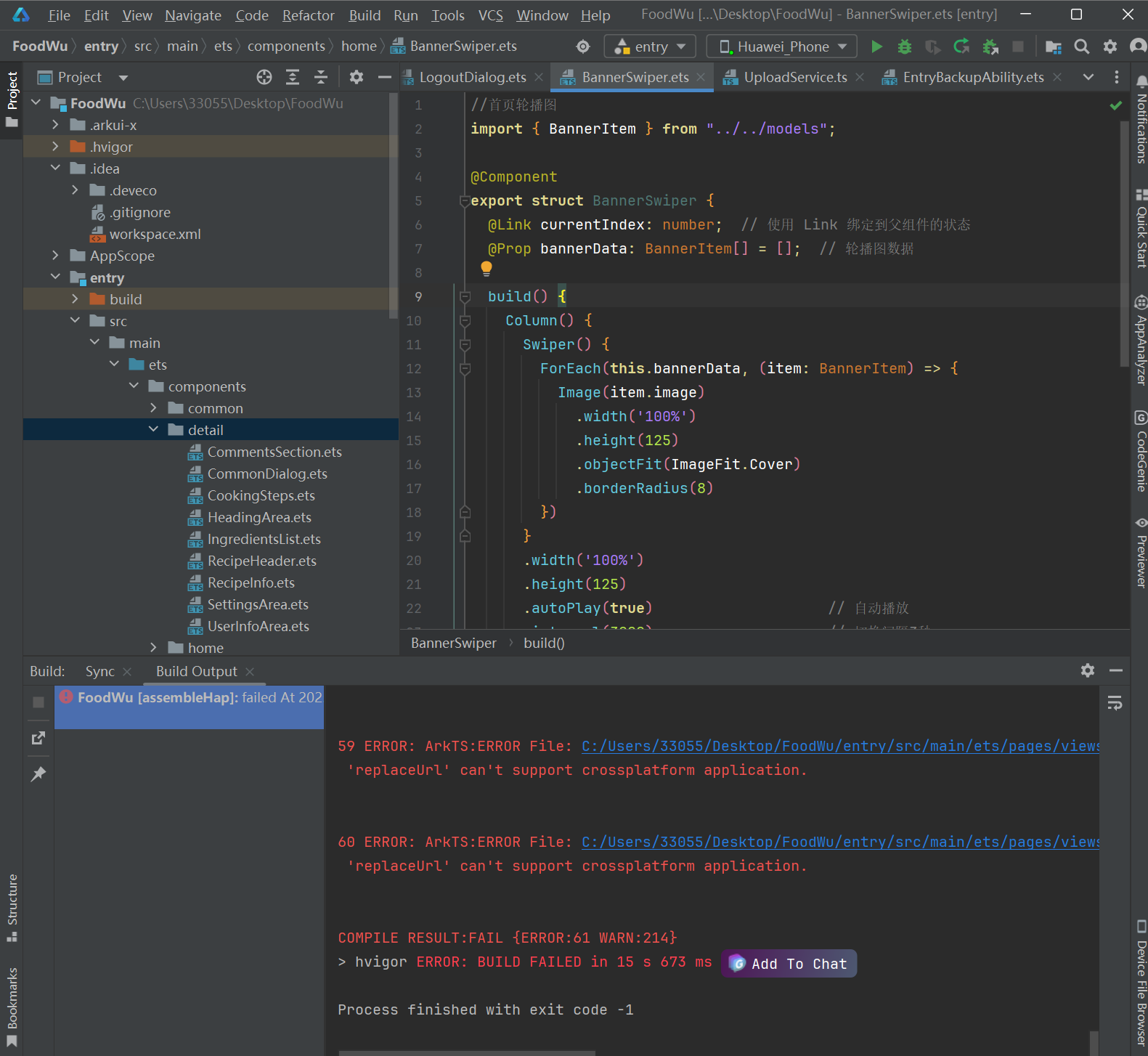Toggle the Project tool window tab
The height and width of the screenshot is (1056, 1148).
(x=12, y=99)
